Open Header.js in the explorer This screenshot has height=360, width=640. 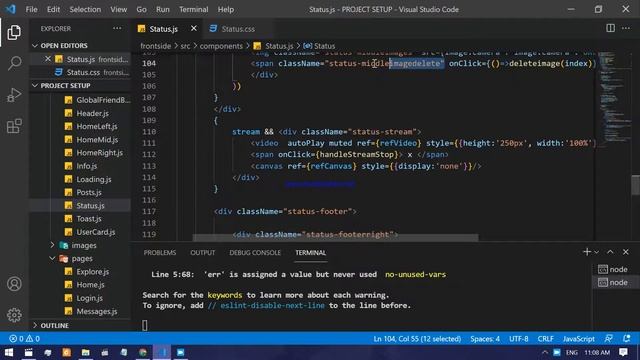(x=93, y=113)
